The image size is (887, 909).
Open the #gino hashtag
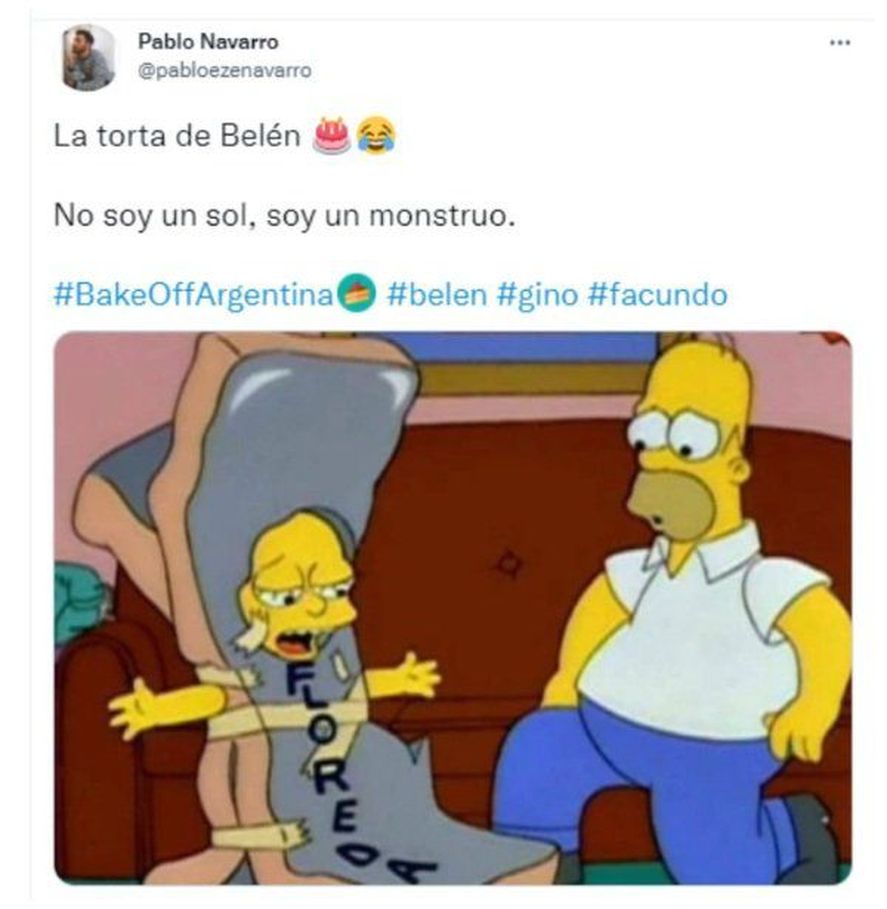(537, 294)
